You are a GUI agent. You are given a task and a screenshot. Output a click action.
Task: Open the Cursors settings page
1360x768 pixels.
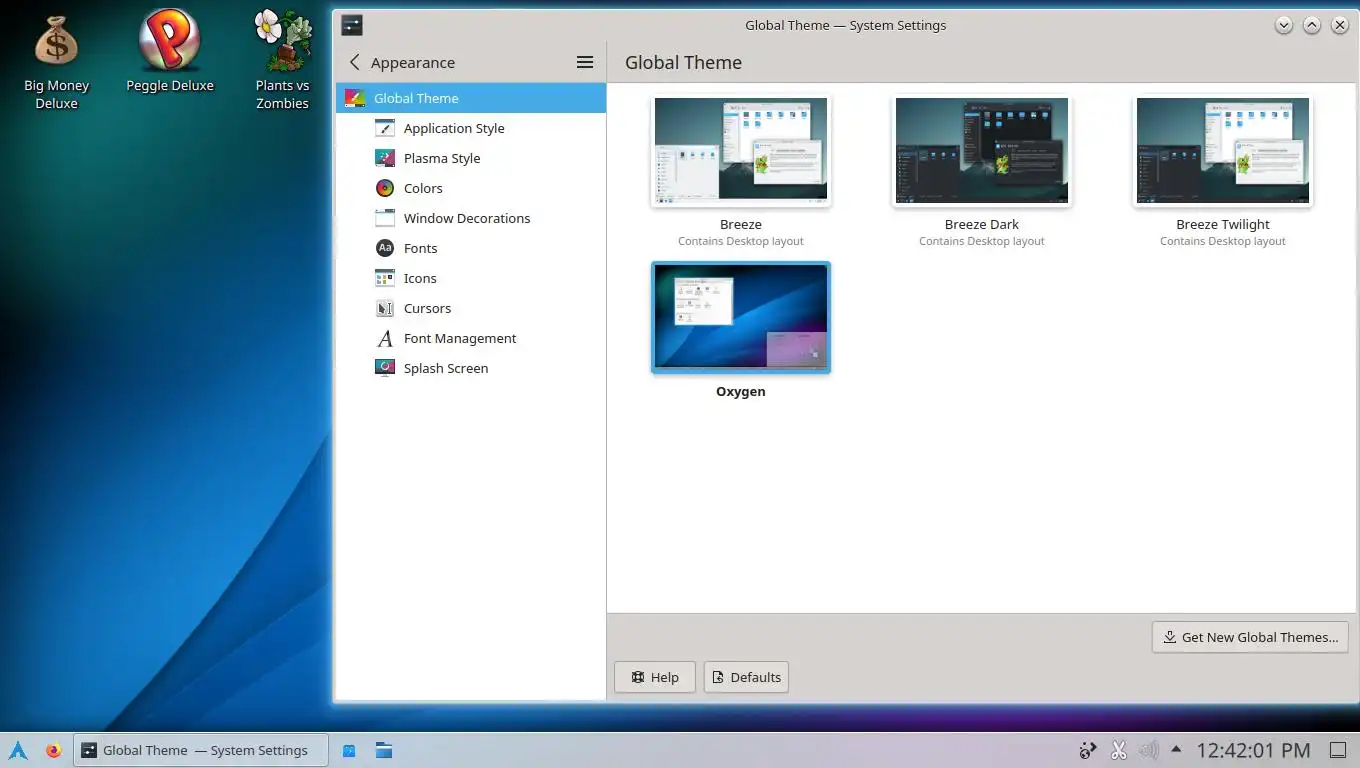pos(470,308)
